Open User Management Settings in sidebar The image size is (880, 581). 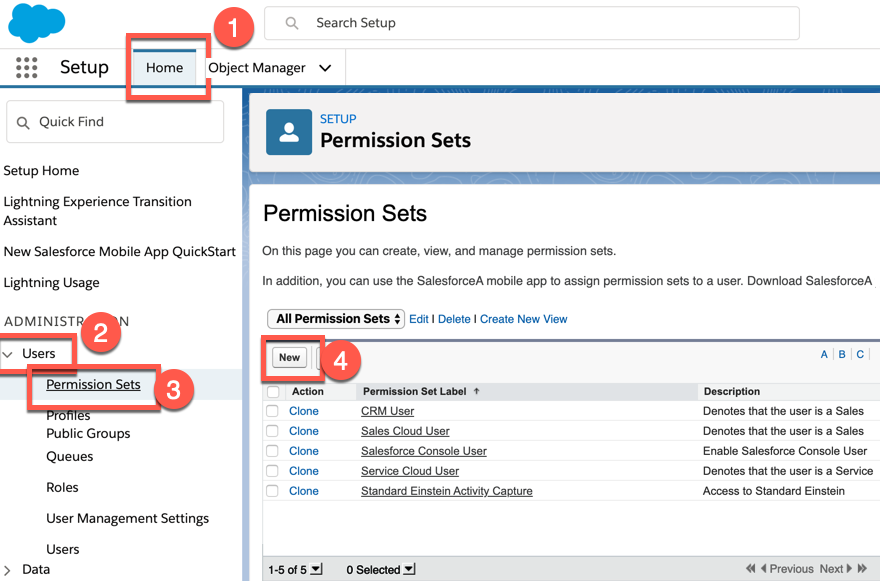point(127,518)
